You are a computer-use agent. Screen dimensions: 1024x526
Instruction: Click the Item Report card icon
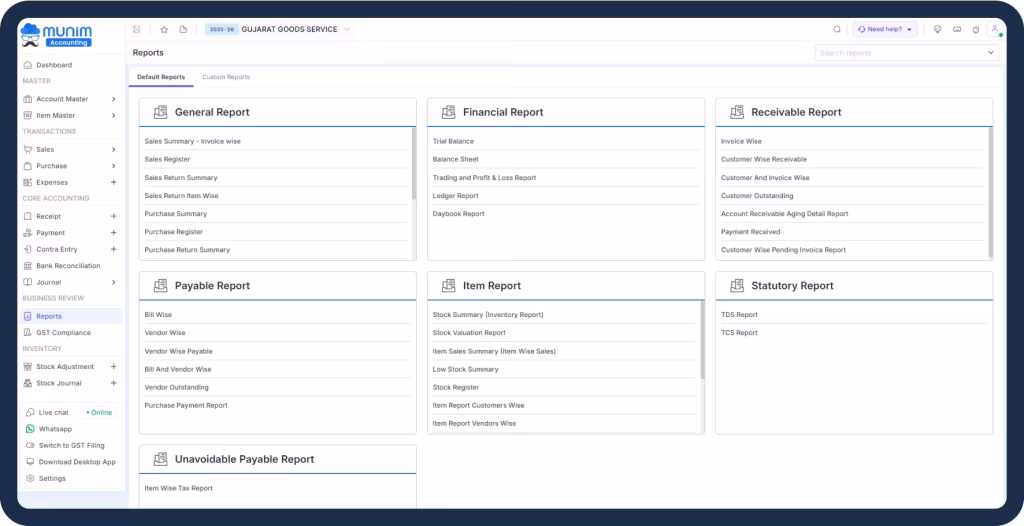click(448, 286)
